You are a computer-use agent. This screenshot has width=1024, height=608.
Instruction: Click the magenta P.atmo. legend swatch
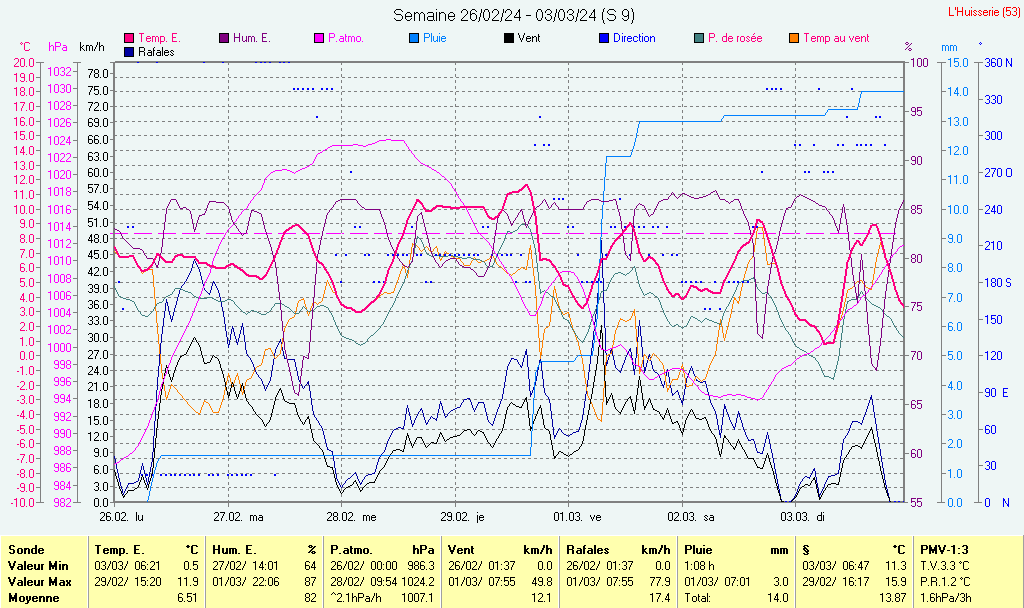coord(319,38)
